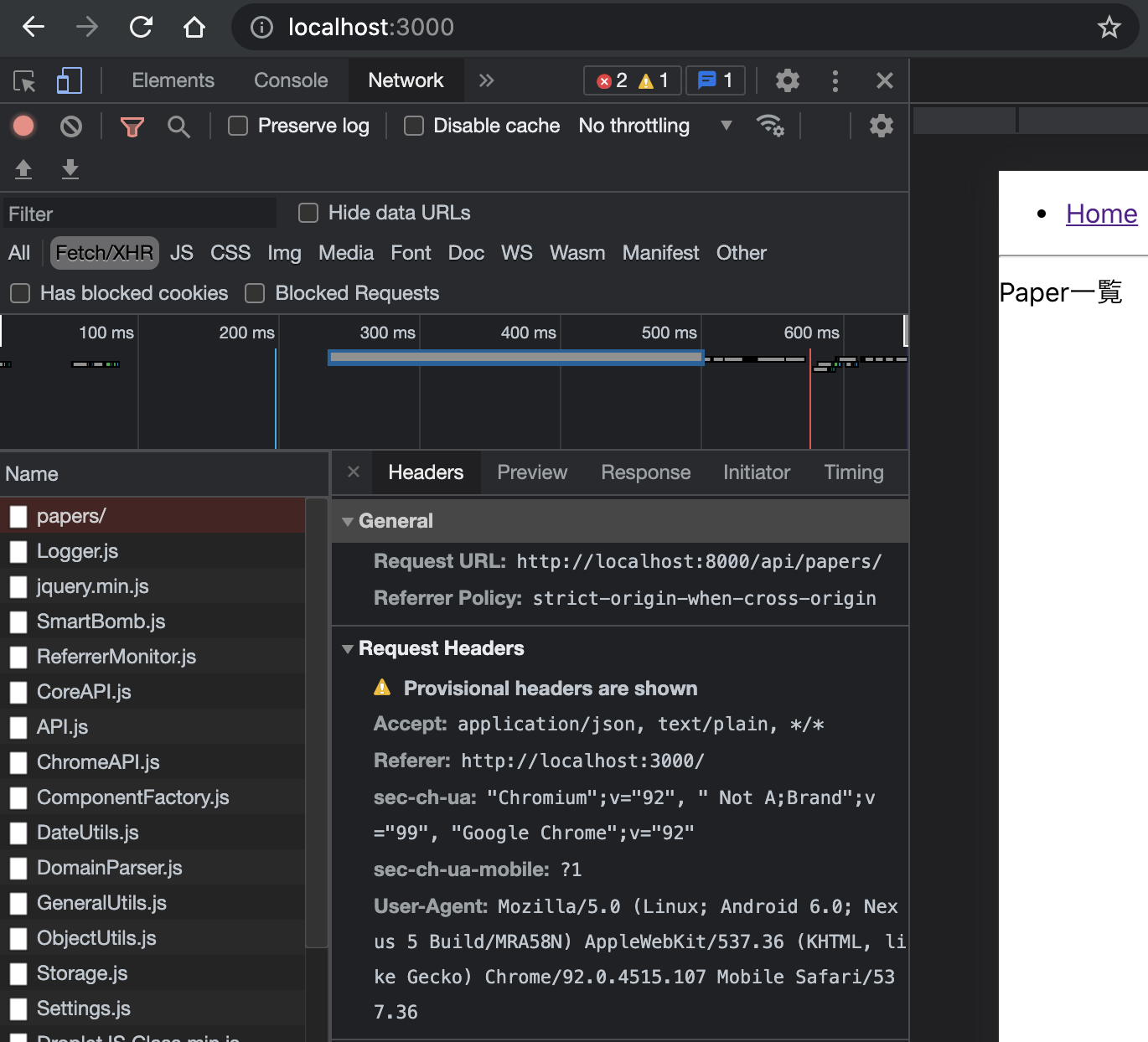Open network conditions wifi icon

click(769, 126)
